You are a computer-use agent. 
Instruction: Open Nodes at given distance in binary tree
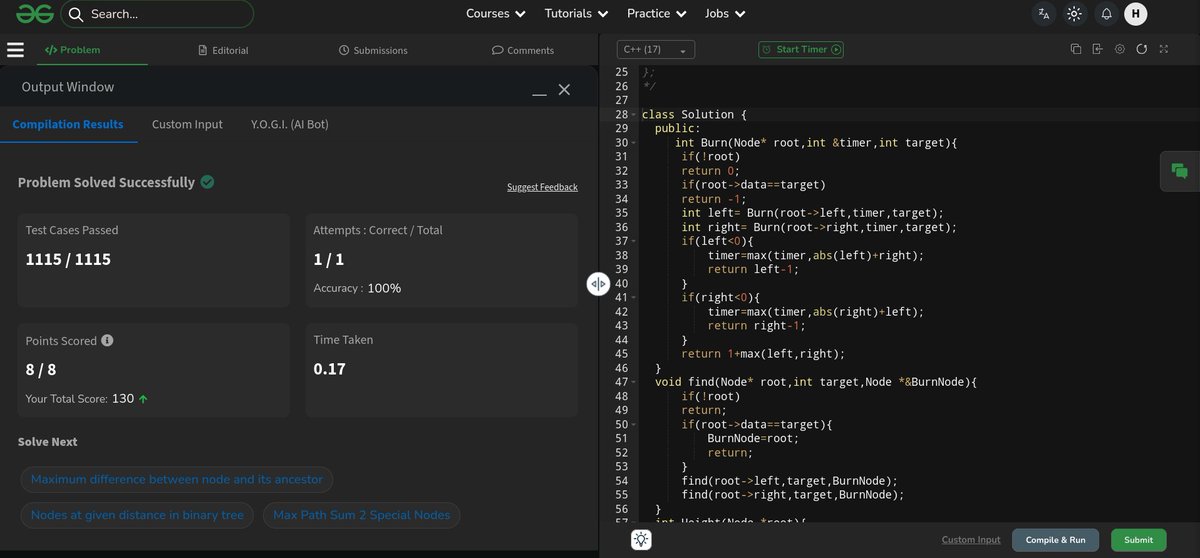pyautogui.click(x=137, y=515)
